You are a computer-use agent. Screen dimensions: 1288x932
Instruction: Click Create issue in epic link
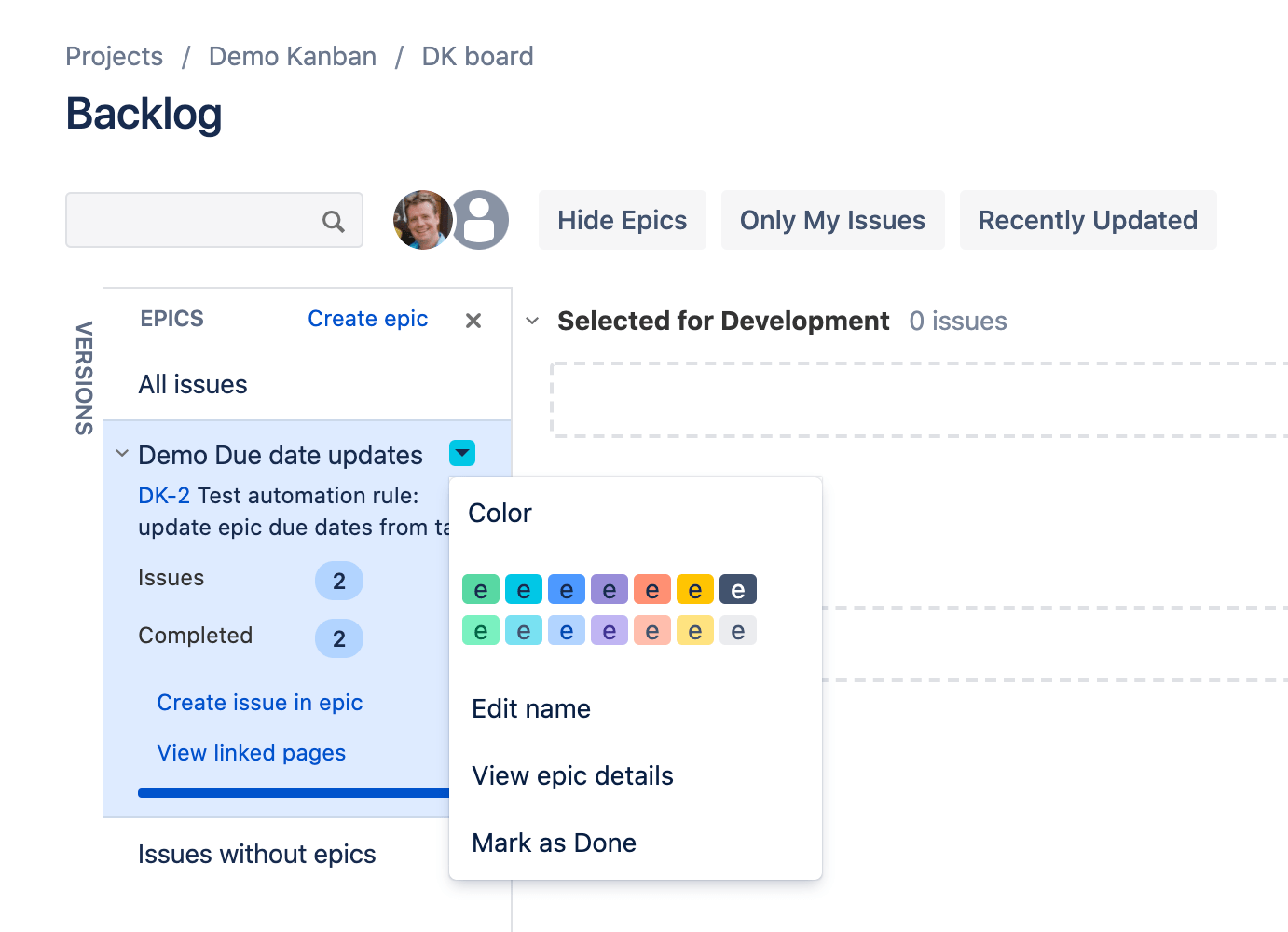(x=259, y=702)
